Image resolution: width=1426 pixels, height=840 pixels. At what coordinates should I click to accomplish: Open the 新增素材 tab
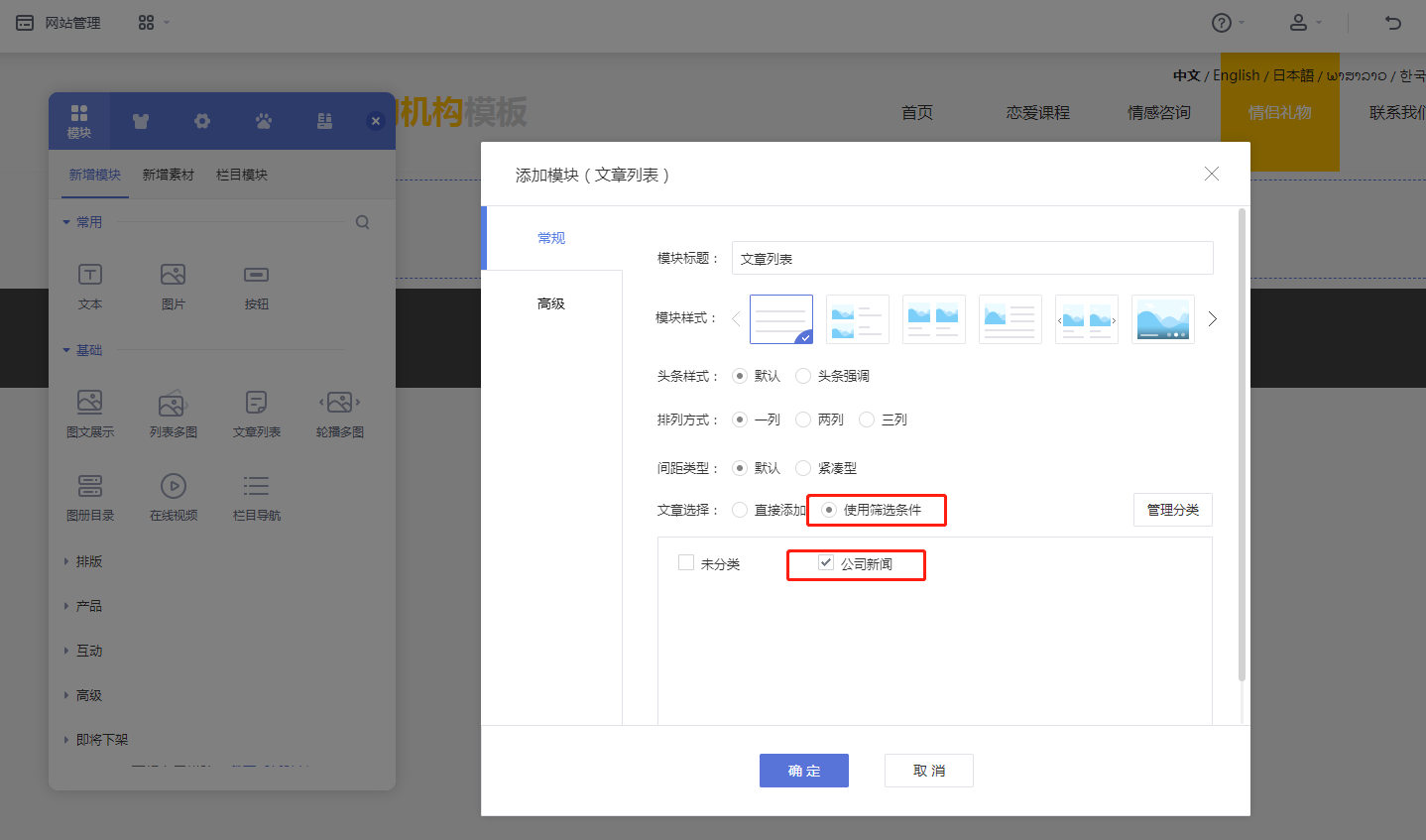[x=169, y=175]
